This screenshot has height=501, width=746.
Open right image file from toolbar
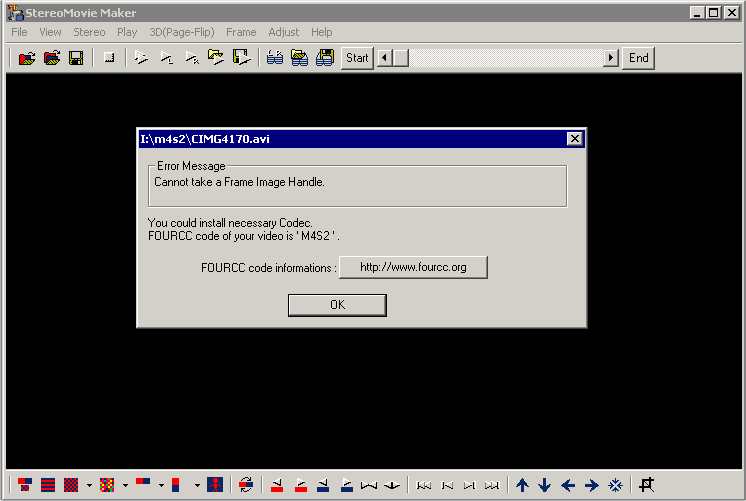pyautogui.click(x=52, y=58)
